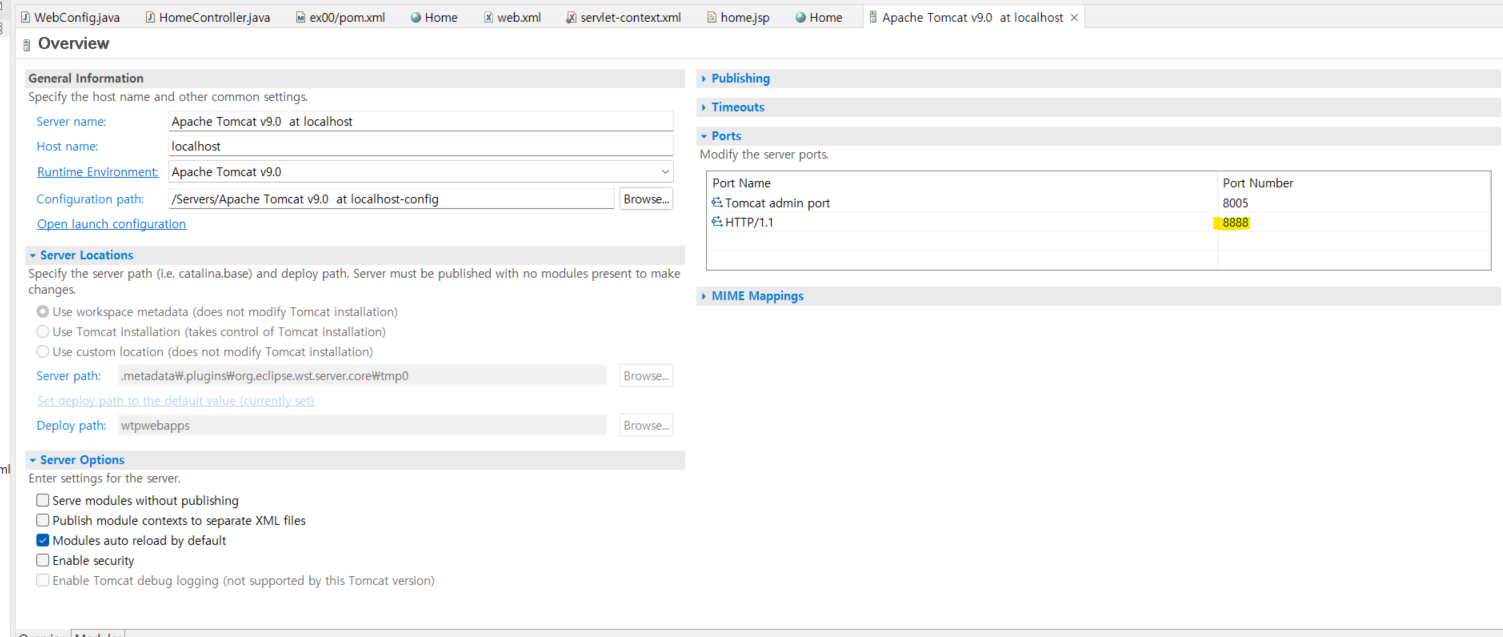Viewport: 1503px width, 637px height.
Task: Select Use Tomcat installation radio option
Action: pos(43,332)
